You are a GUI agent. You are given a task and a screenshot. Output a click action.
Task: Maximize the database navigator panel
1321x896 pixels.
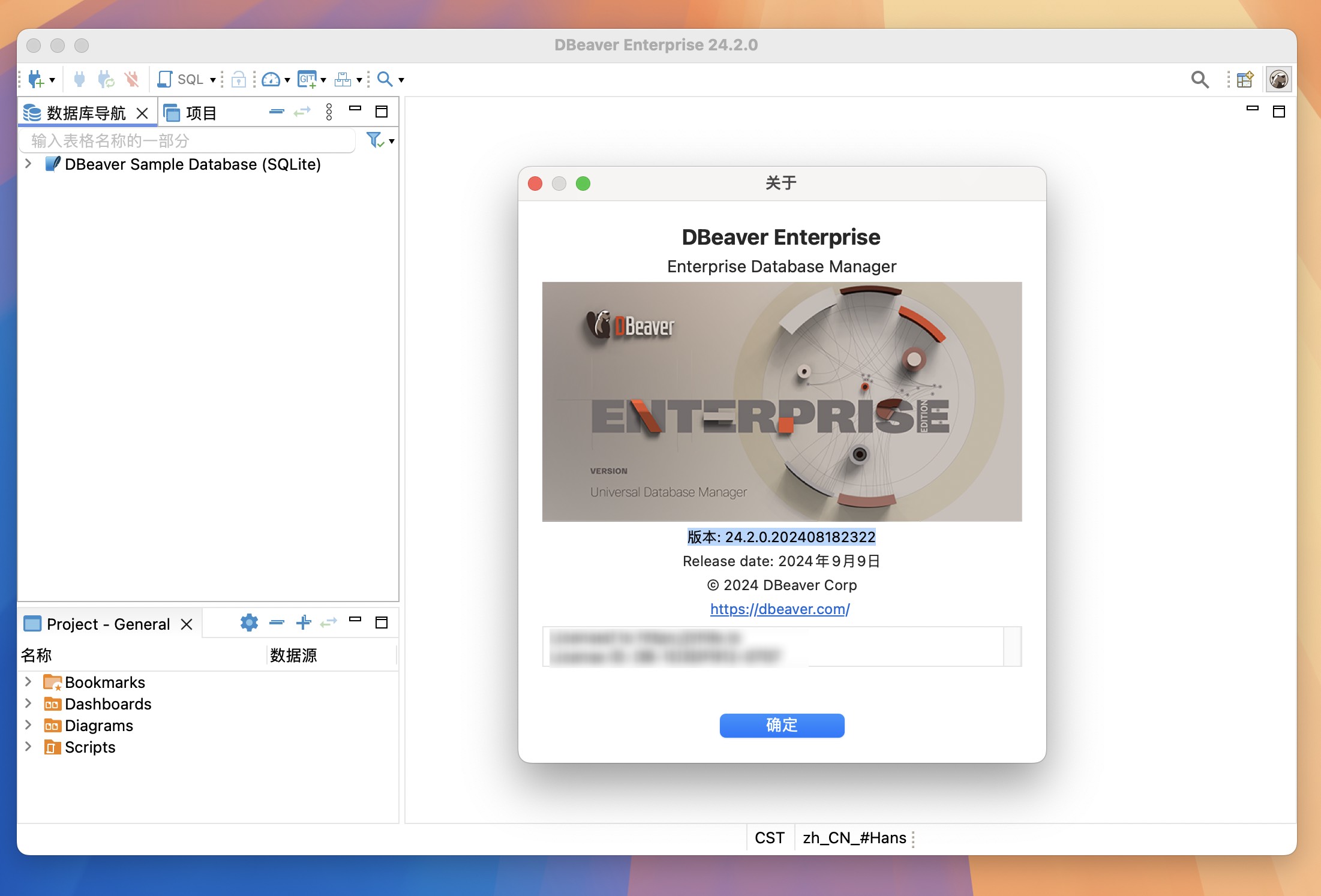point(382,112)
